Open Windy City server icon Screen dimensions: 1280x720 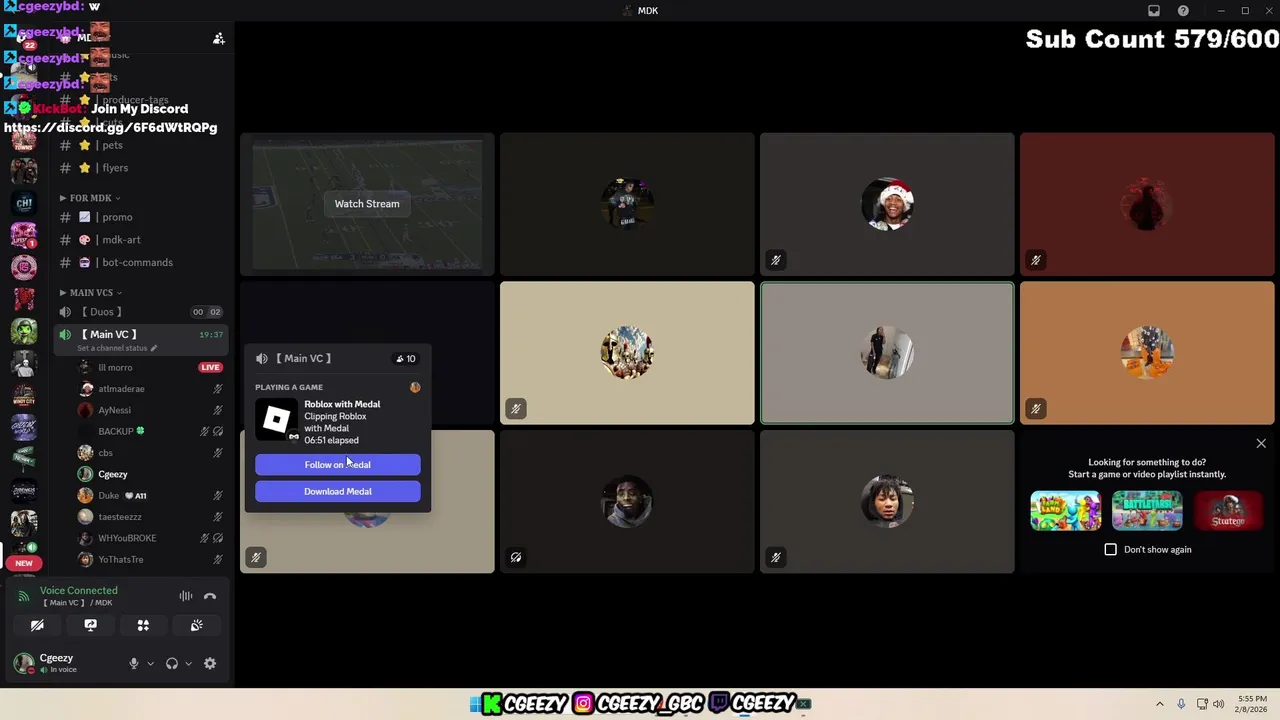pos(24,394)
